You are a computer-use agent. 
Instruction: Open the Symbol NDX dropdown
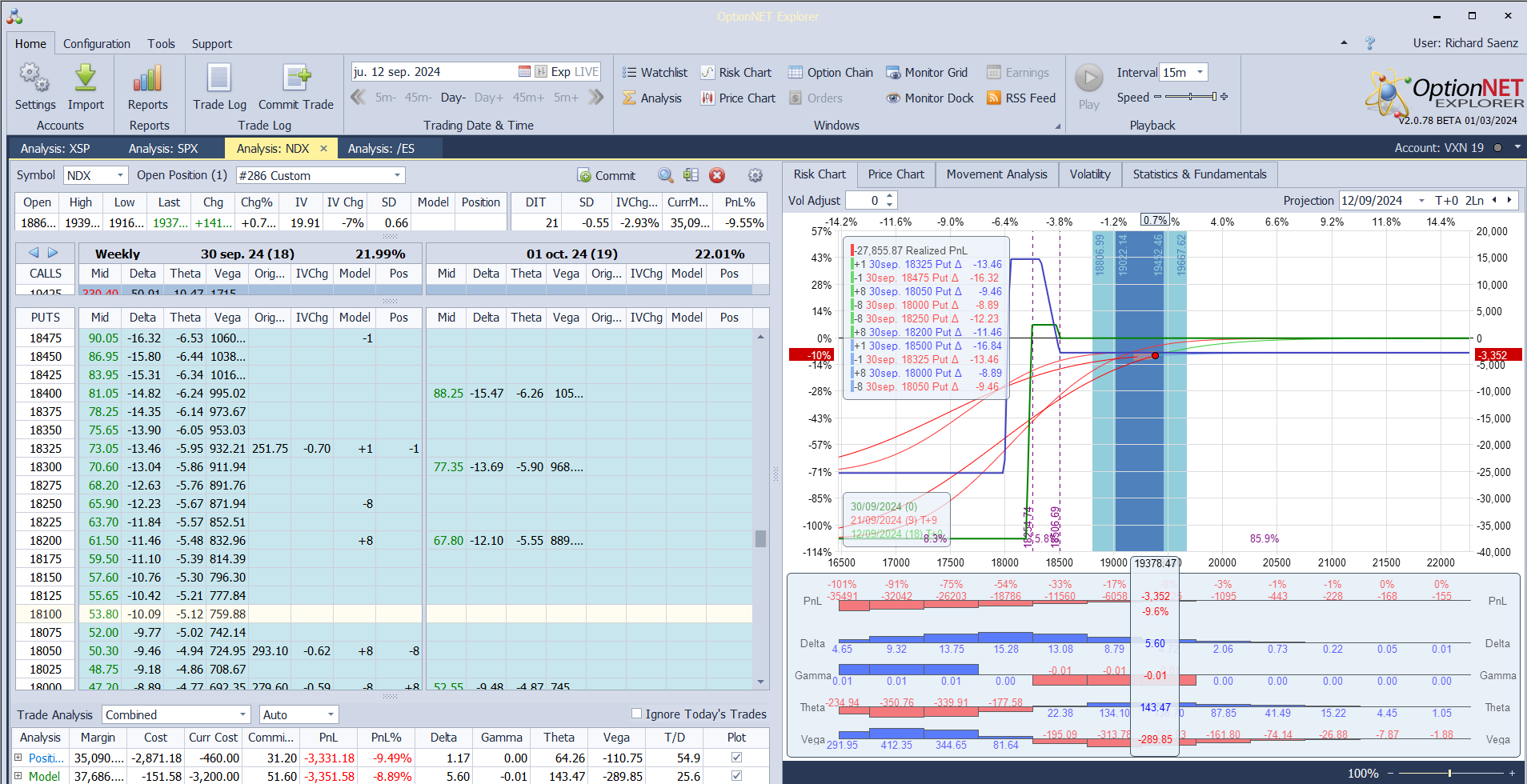click(x=120, y=175)
